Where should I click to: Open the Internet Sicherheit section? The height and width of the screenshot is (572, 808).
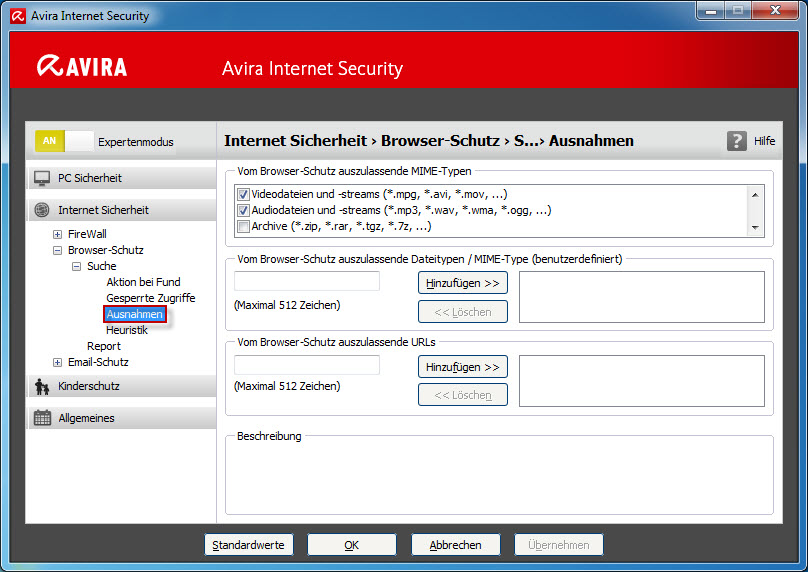tap(122, 210)
